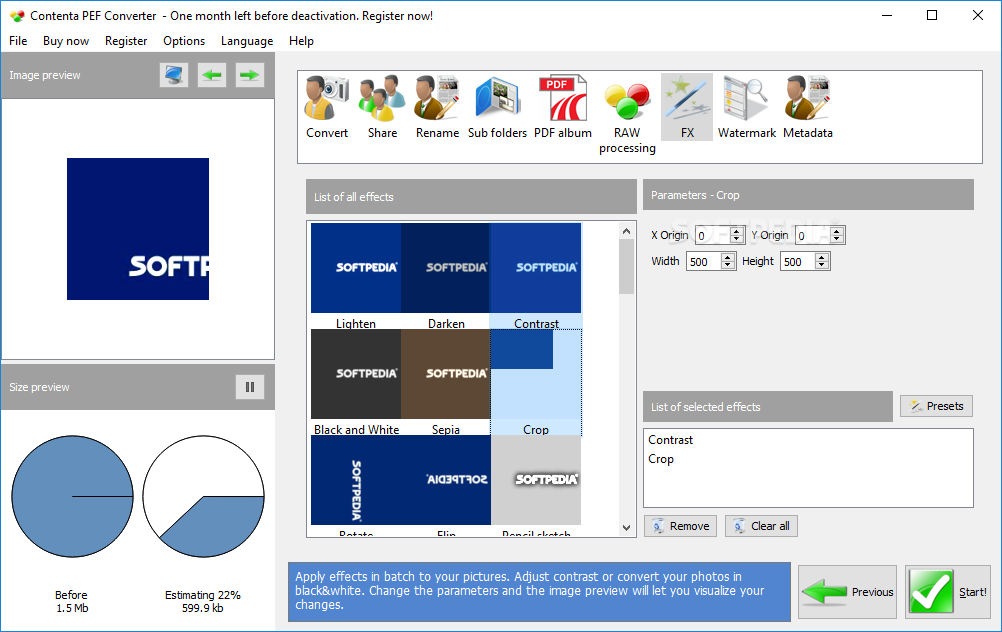Open the PDF album section
This screenshot has width=1002, height=632.
(x=562, y=107)
